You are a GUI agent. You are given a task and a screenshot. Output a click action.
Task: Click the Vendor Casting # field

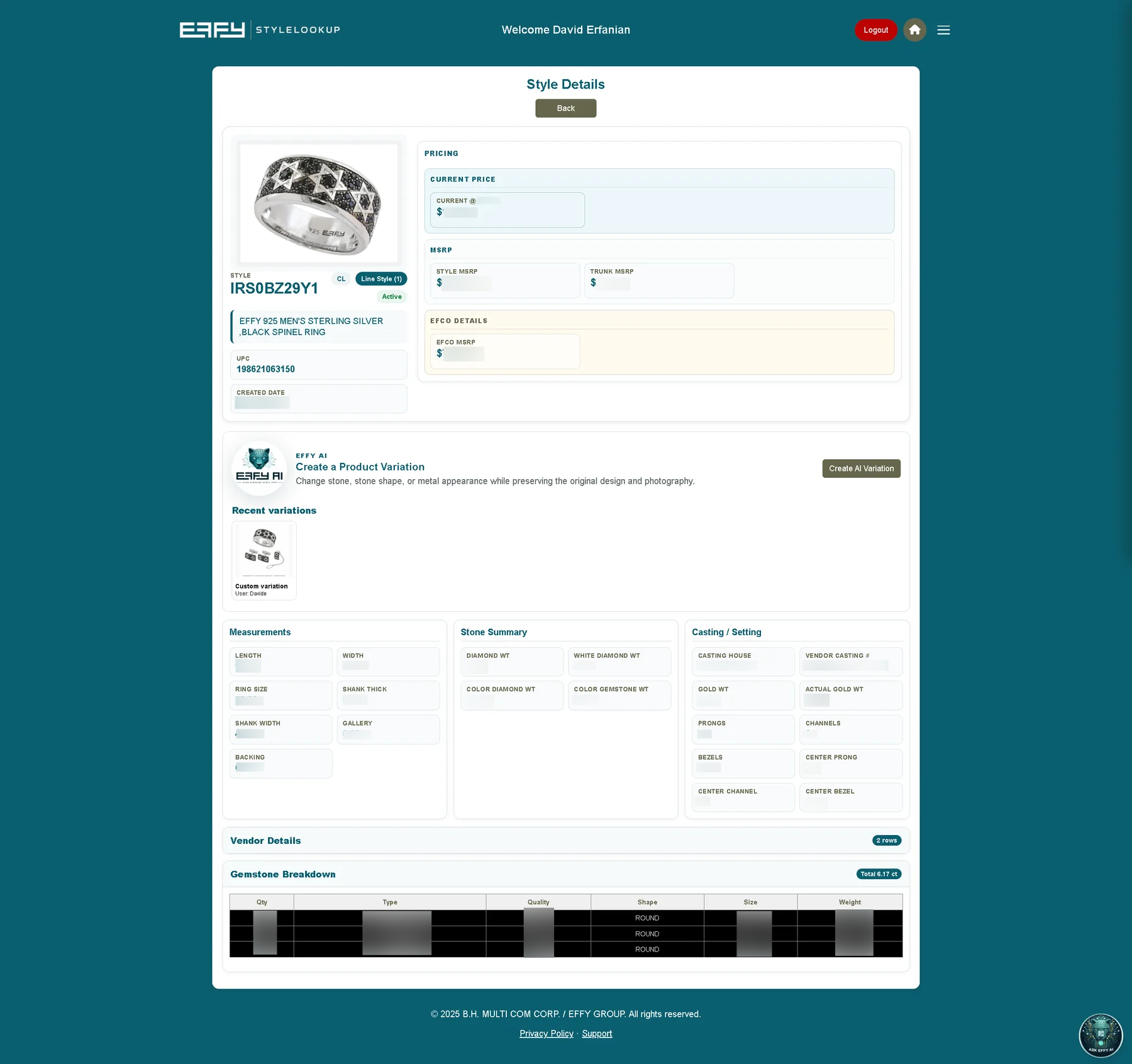[851, 662]
